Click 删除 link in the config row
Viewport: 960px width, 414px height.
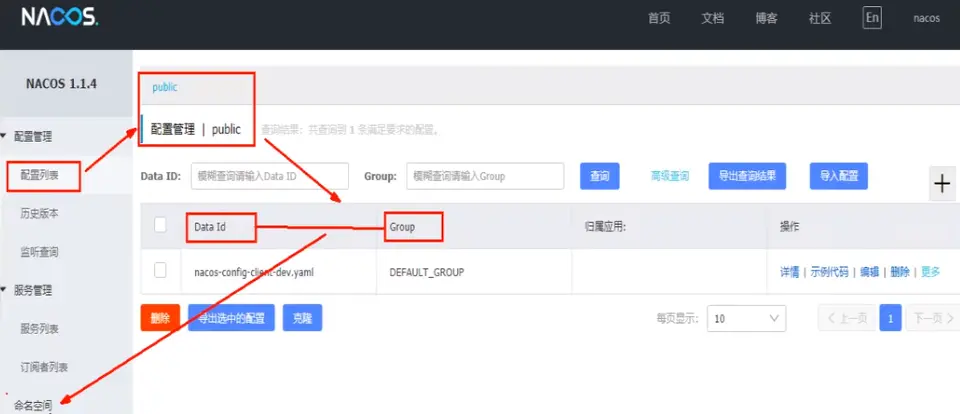coord(900,272)
